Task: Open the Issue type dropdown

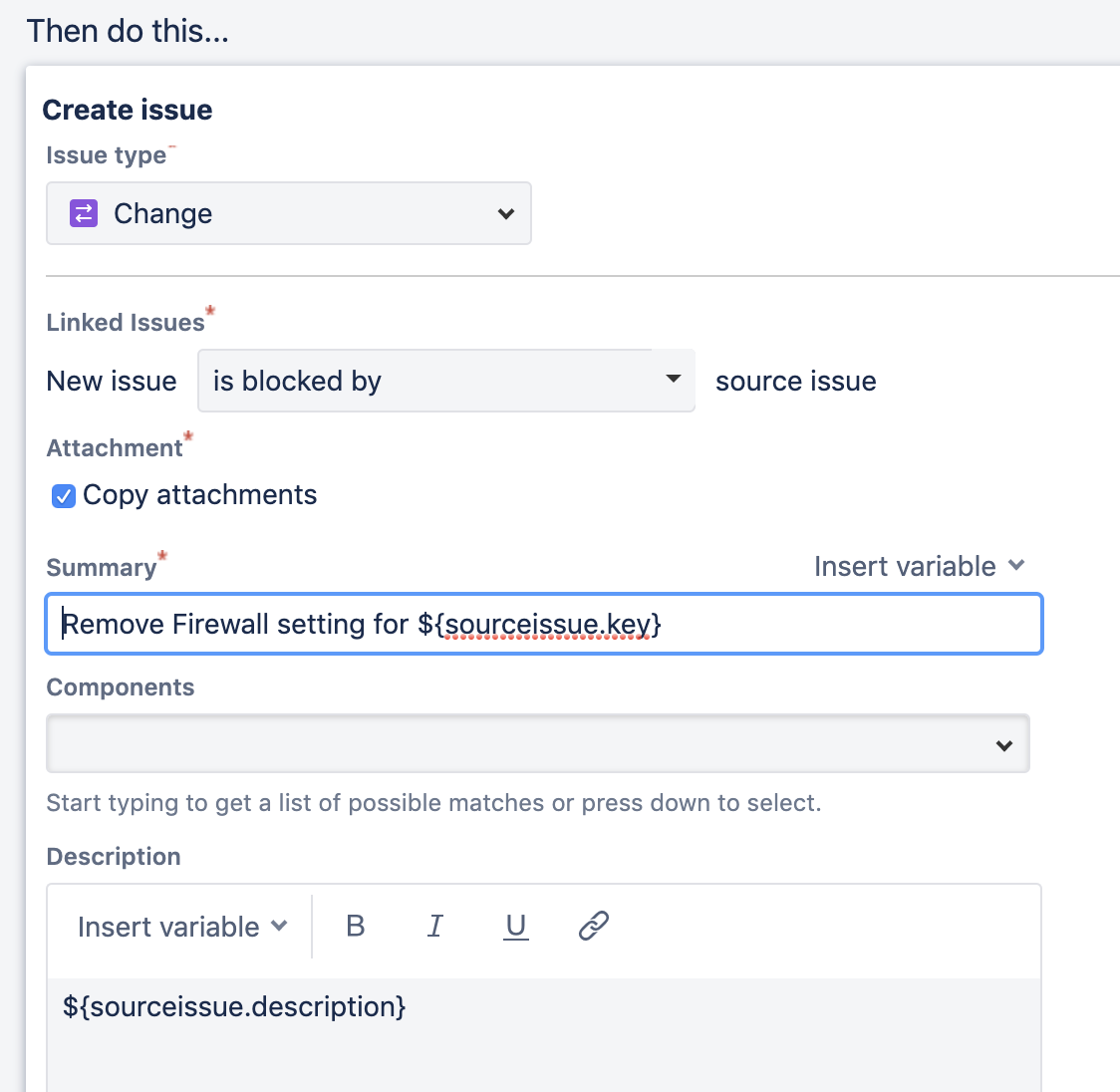Action: pos(289,213)
